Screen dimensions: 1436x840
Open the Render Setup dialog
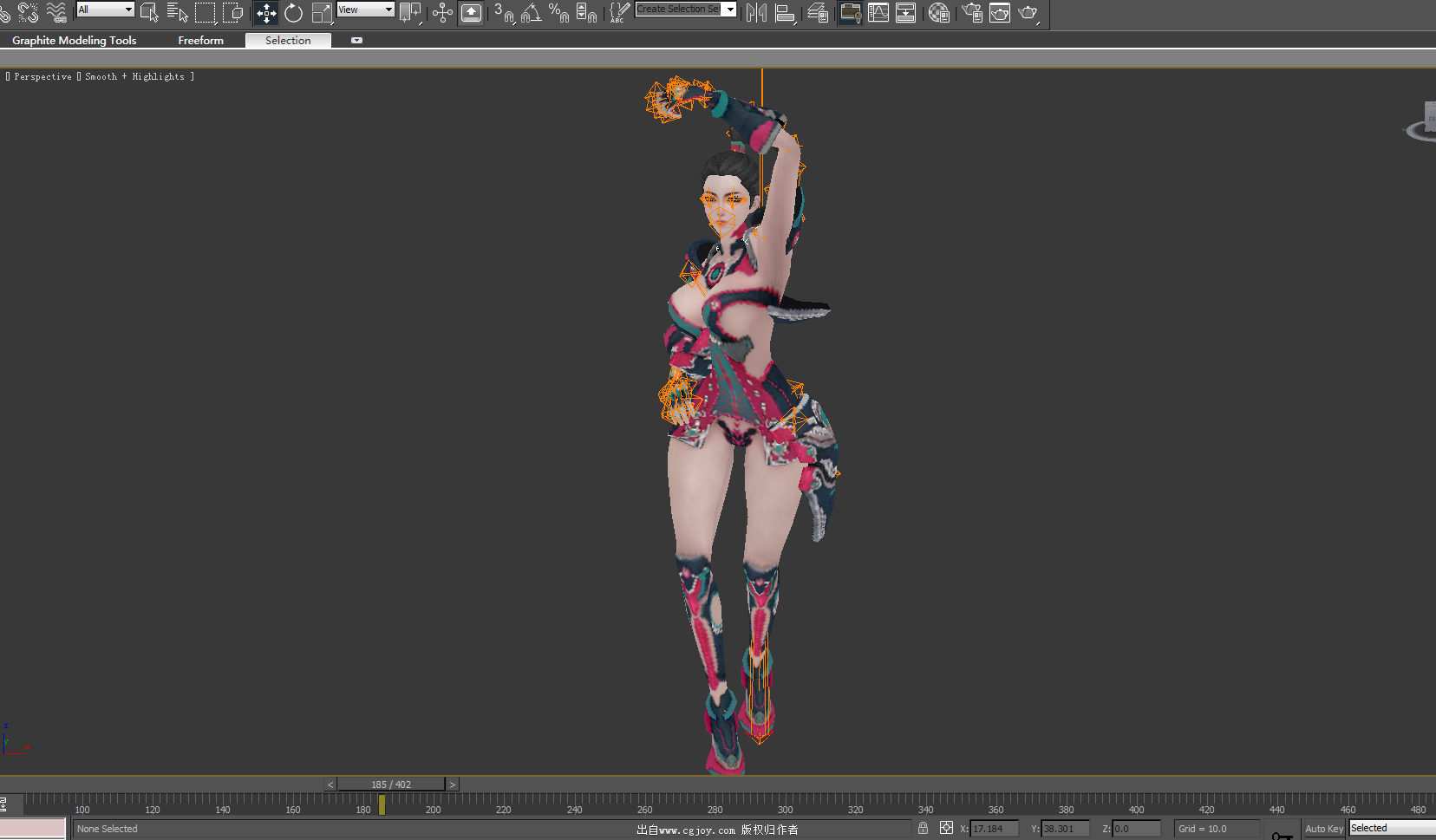972,12
